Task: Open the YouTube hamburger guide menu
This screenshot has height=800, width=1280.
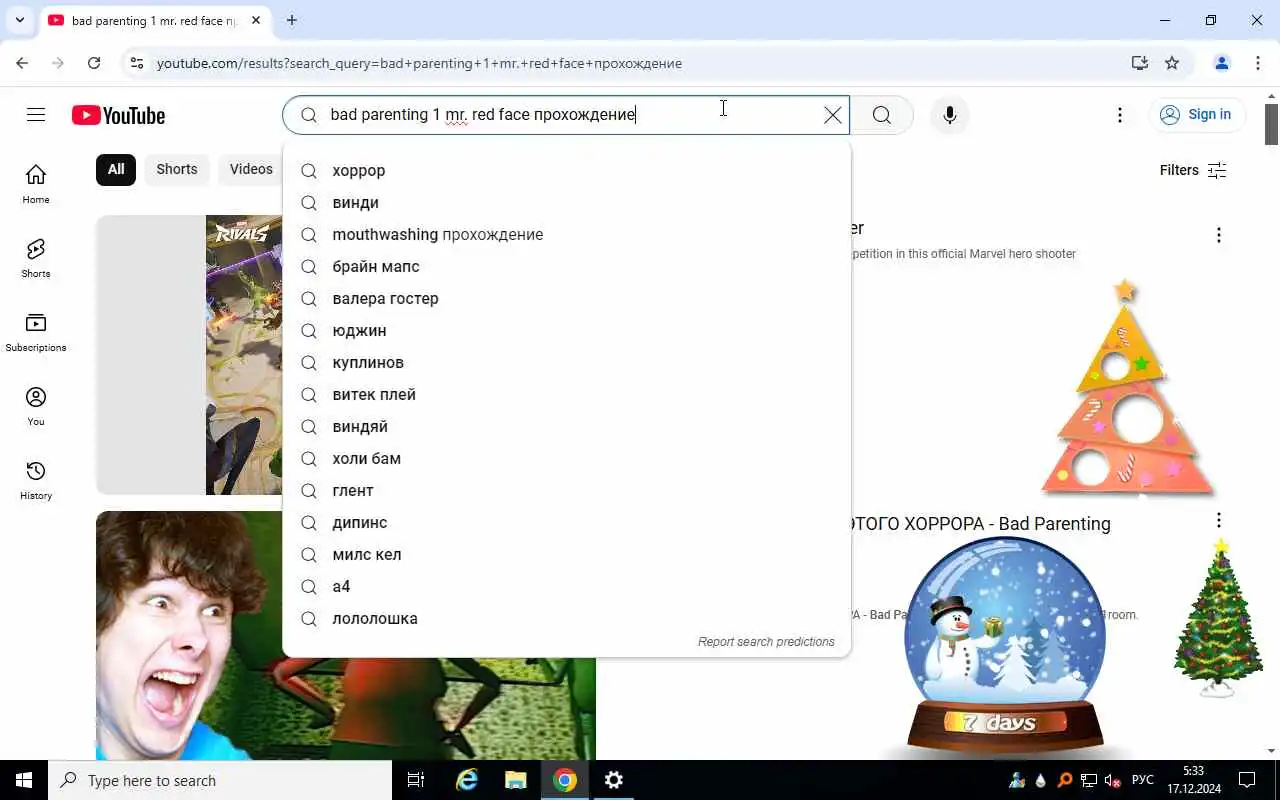Action: [x=36, y=115]
